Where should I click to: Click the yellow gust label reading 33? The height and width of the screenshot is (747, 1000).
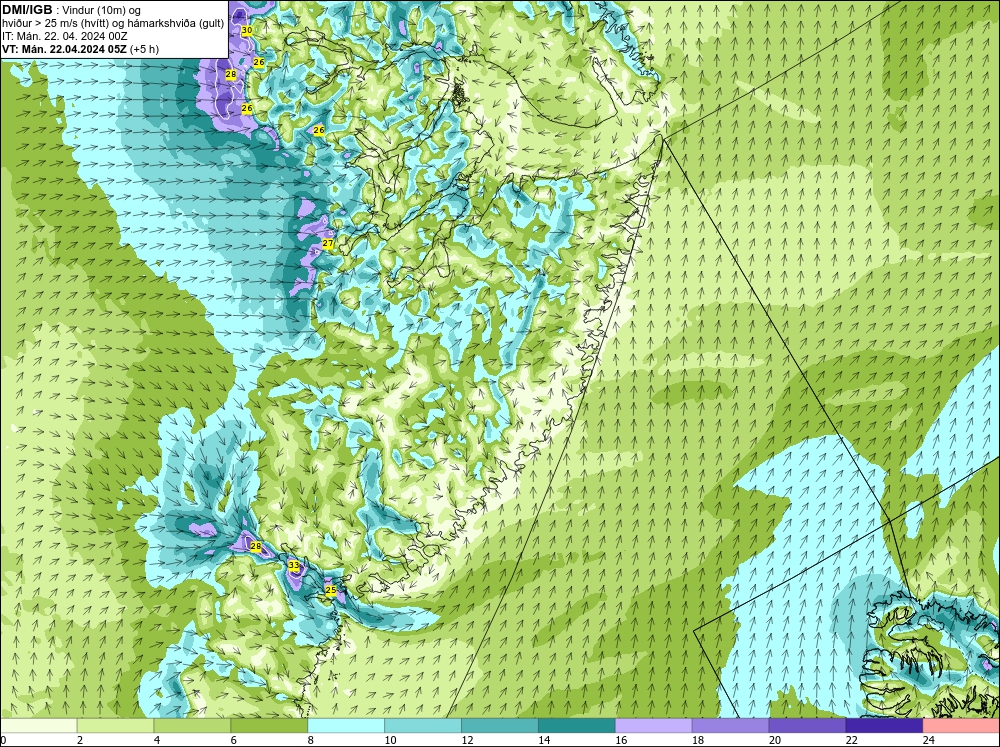click(x=293, y=565)
